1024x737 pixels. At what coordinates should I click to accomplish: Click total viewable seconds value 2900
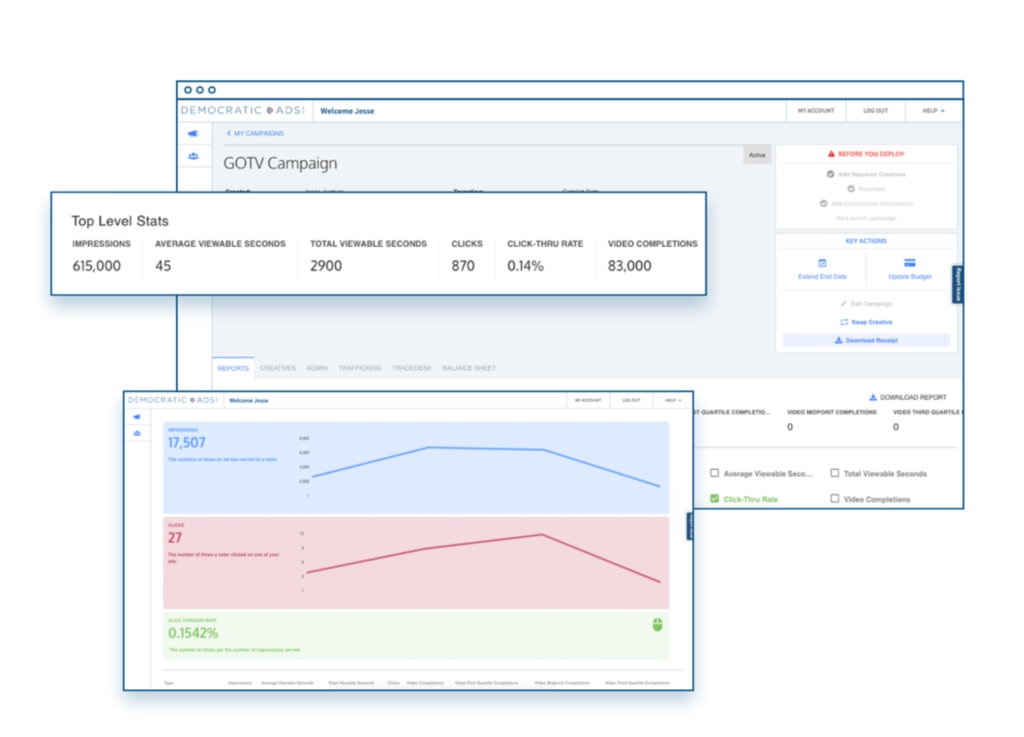[x=326, y=266]
